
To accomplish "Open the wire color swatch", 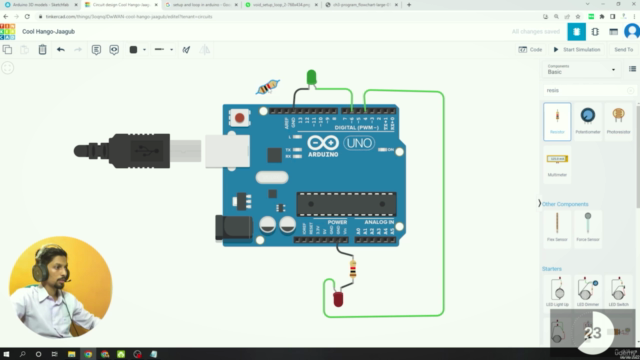I will tap(133, 50).
